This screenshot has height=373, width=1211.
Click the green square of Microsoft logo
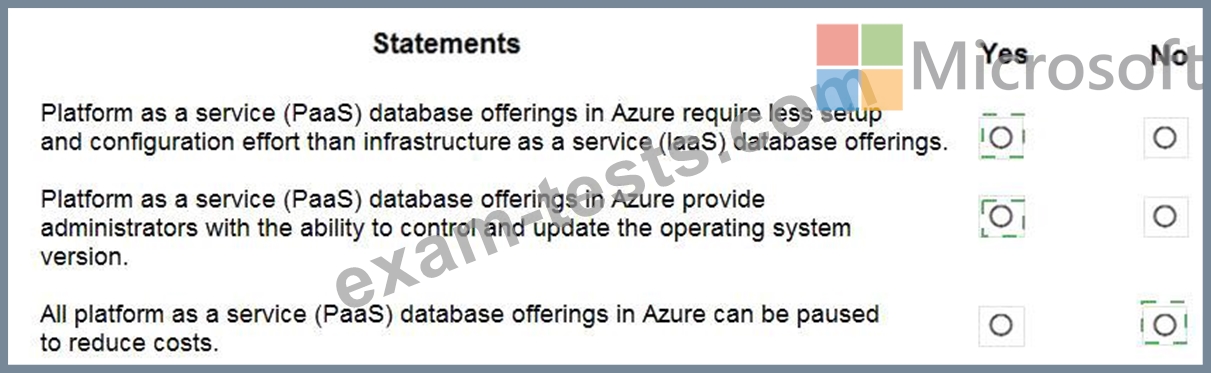882,45
